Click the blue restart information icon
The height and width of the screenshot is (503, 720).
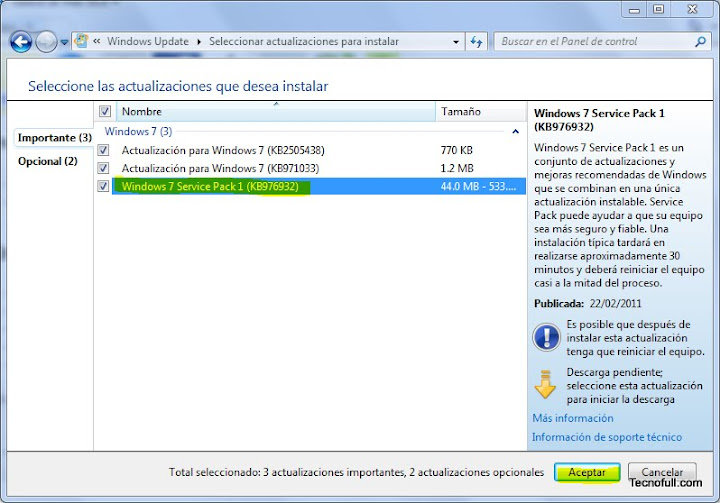click(546, 337)
